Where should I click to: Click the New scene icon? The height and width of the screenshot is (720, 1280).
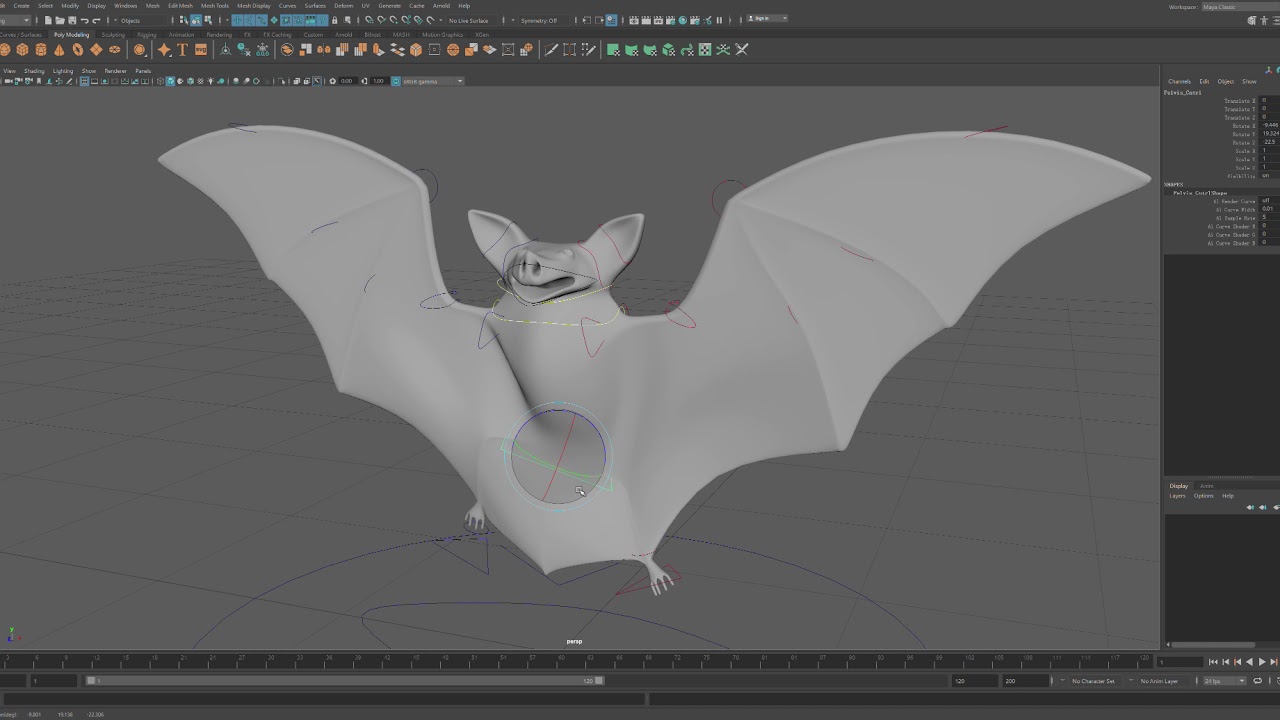tap(49, 20)
